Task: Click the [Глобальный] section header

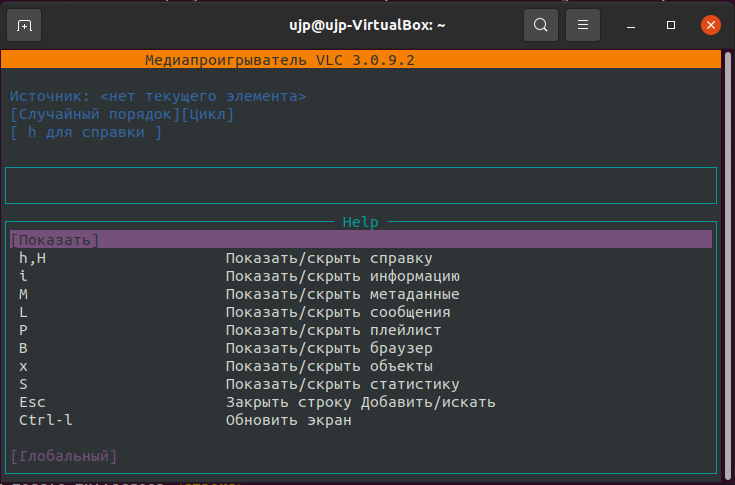Action: 64,456
